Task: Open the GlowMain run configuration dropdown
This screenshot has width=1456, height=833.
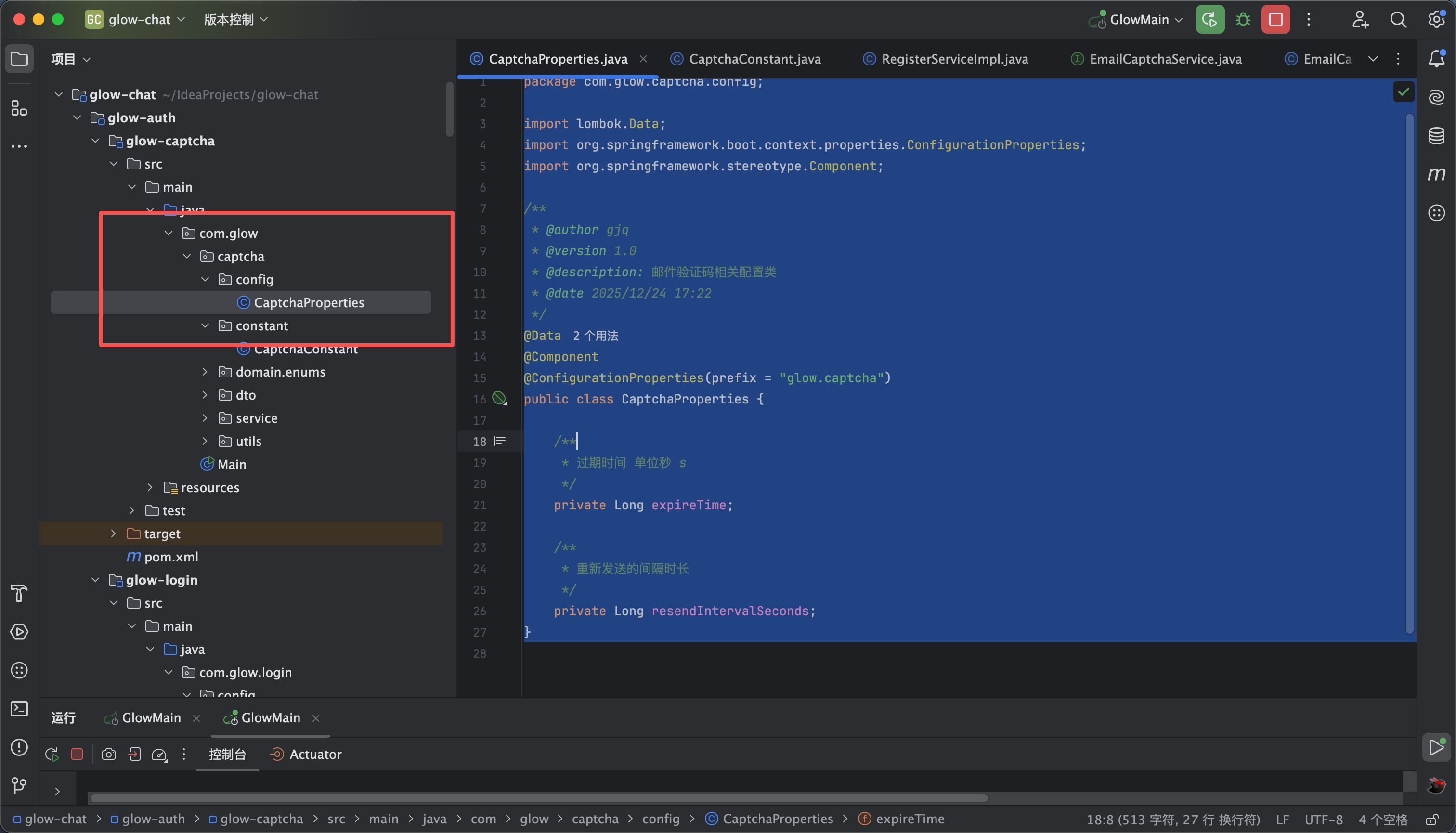Action: point(1140,19)
